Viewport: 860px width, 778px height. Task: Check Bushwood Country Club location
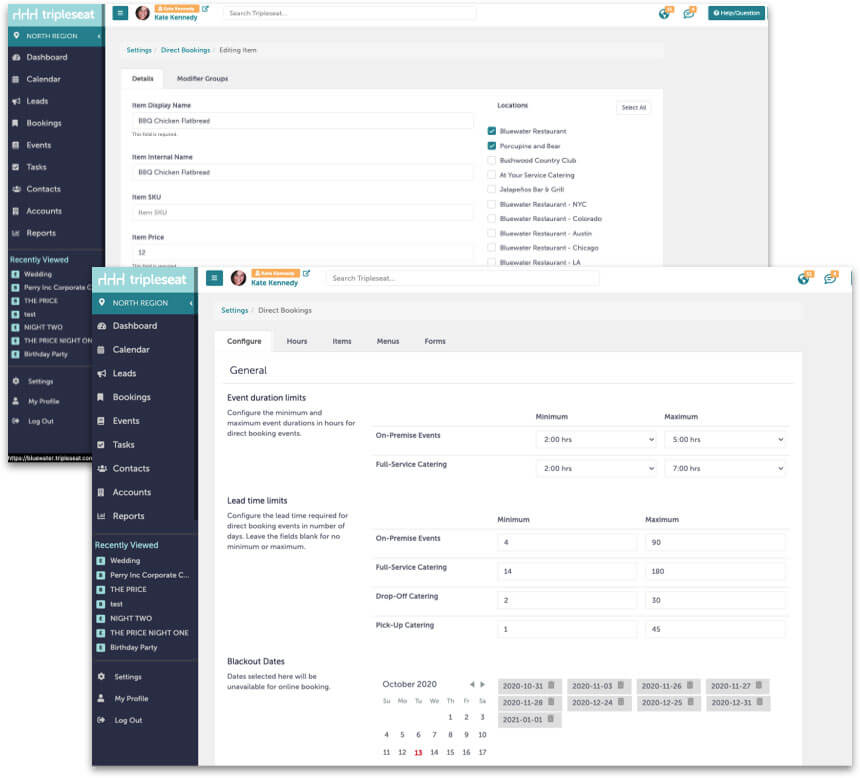(x=491, y=160)
